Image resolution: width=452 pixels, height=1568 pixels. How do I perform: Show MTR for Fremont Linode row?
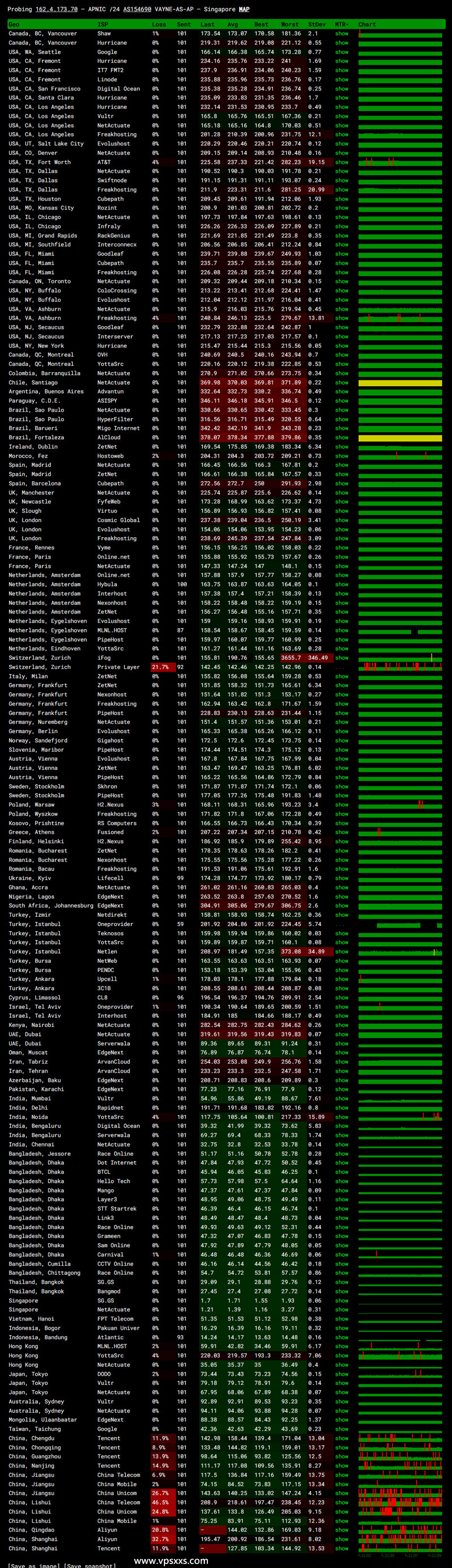tap(342, 80)
